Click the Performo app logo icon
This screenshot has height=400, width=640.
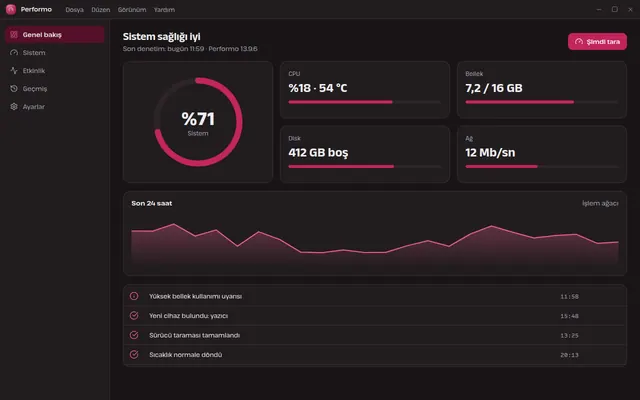tap(11, 9)
